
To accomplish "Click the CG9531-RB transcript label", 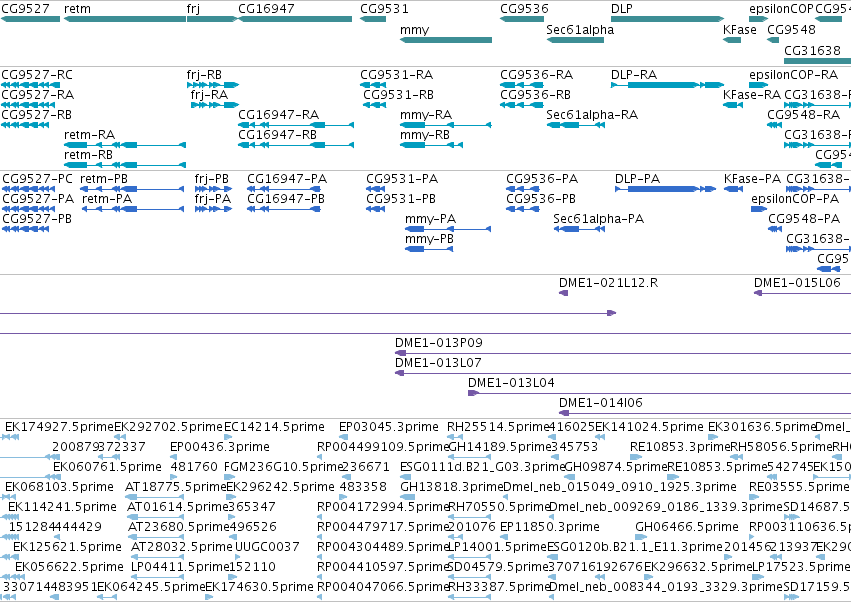I will pos(398,94).
